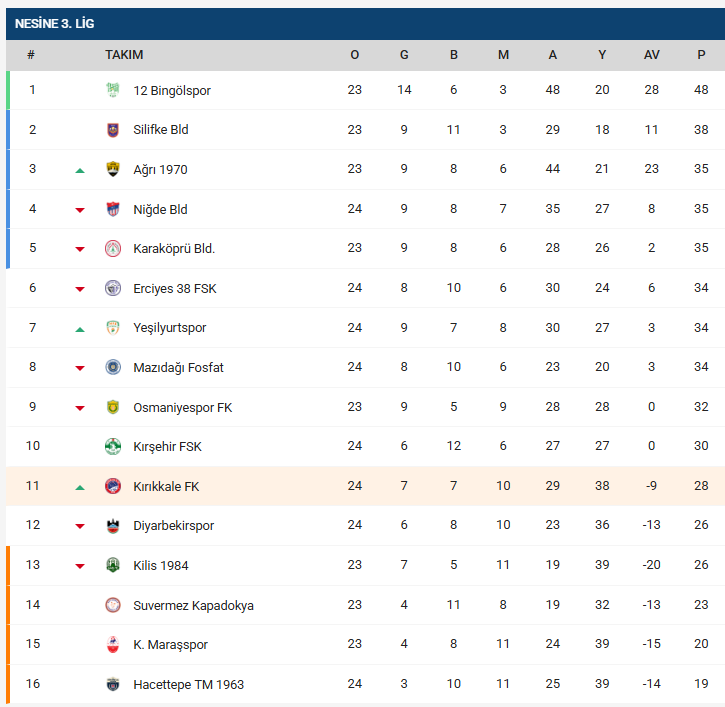Sort by the P points column header
Viewport: 725px width, 707px height.
point(701,55)
